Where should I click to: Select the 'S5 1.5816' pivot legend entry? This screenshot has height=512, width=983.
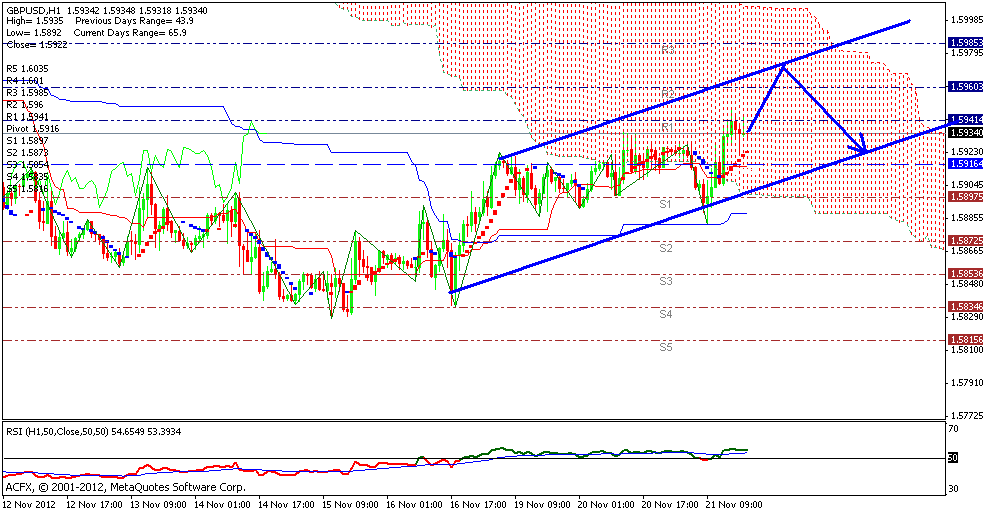[x=27, y=188]
